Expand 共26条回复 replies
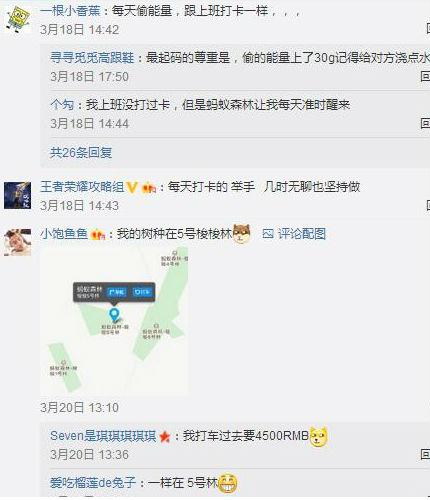Image resolution: width=430 pixels, height=500 pixels. point(81,153)
